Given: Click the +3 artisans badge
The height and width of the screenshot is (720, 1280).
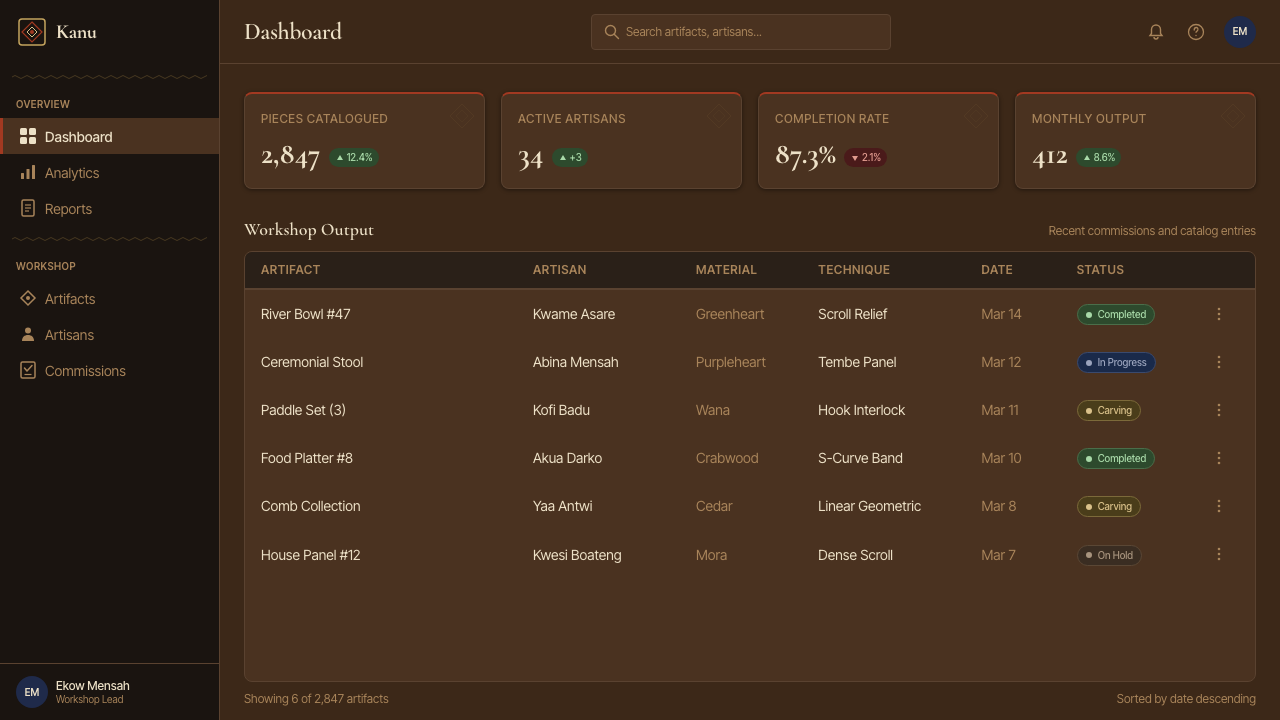Looking at the screenshot, I should [x=570, y=158].
